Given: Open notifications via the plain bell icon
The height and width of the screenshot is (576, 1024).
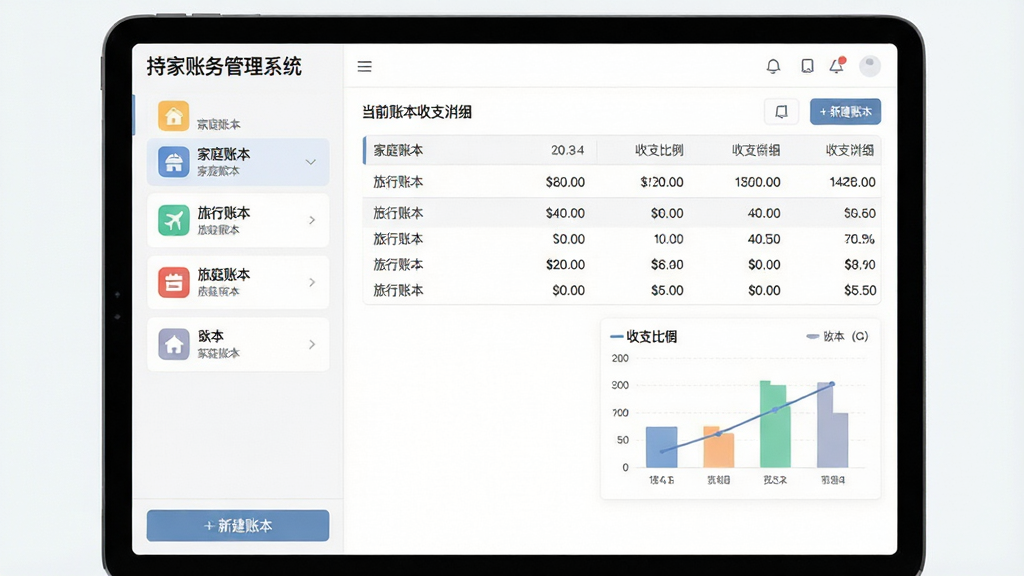Looking at the screenshot, I should [773, 66].
